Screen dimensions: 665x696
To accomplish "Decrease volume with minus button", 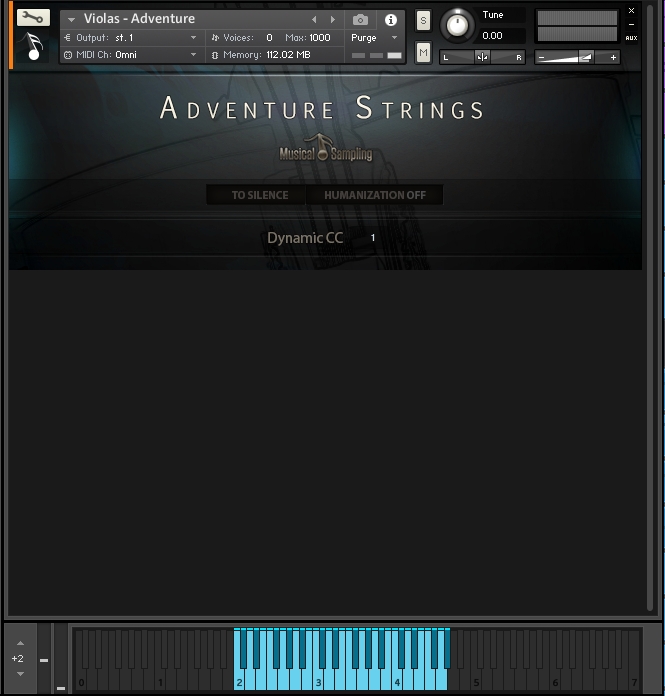I will 541,57.
